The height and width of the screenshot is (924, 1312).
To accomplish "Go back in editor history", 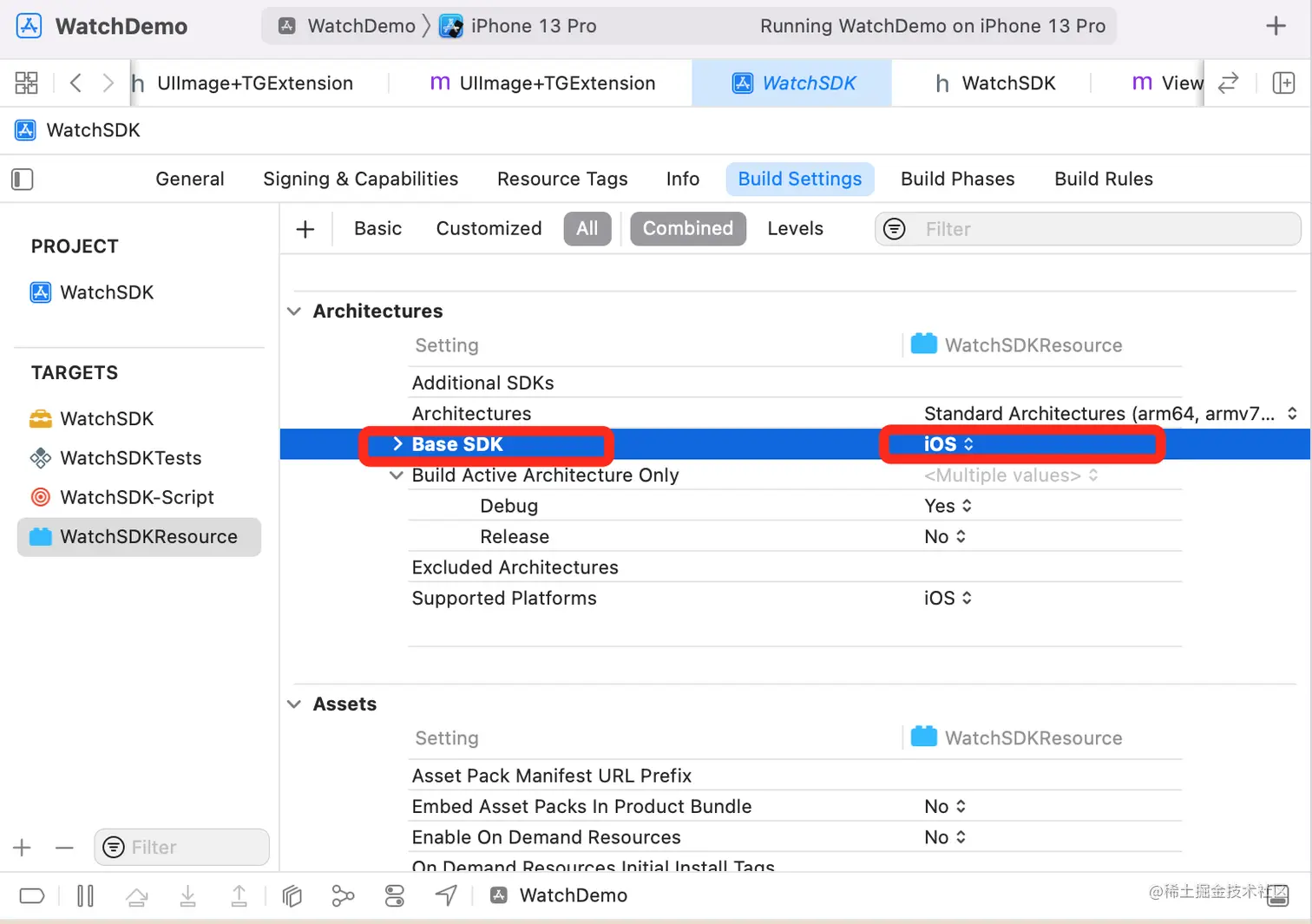I will 75,83.
